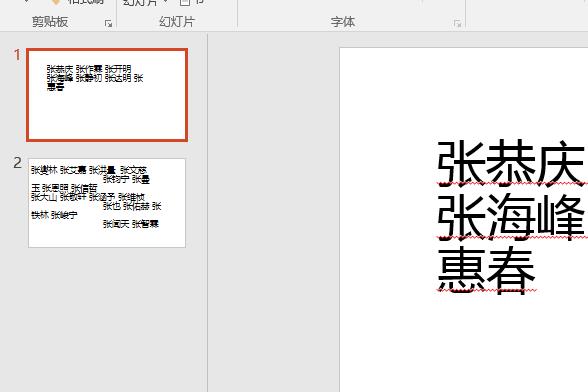Screen dimensions: 588x392
Task: Select slide 1 thumbnail
Action: point(107,95)
